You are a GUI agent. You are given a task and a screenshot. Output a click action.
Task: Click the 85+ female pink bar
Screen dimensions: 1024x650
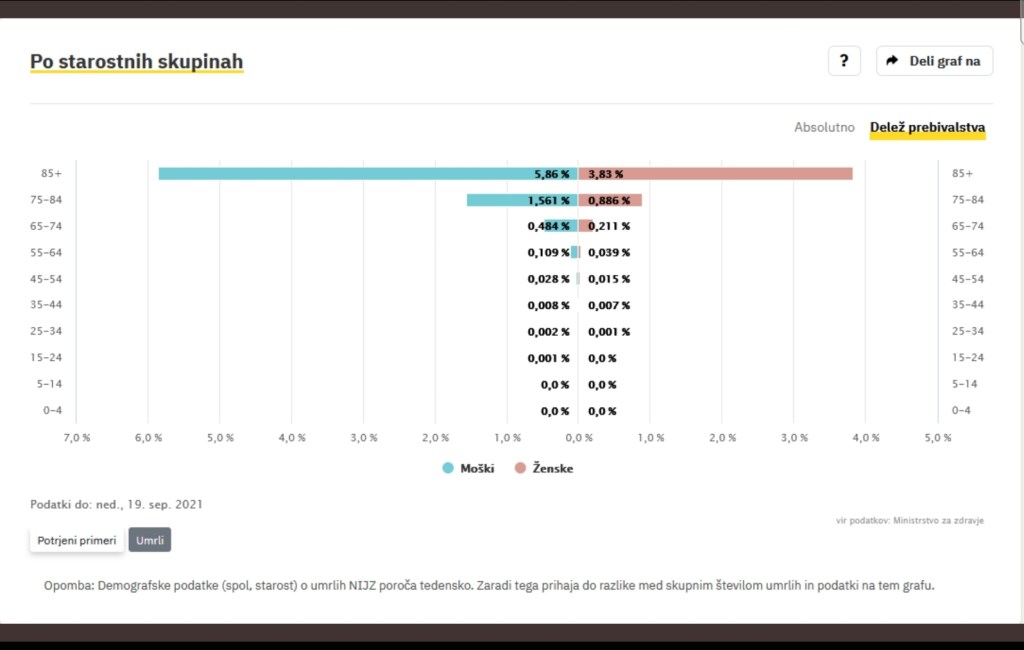click(740, 174)
